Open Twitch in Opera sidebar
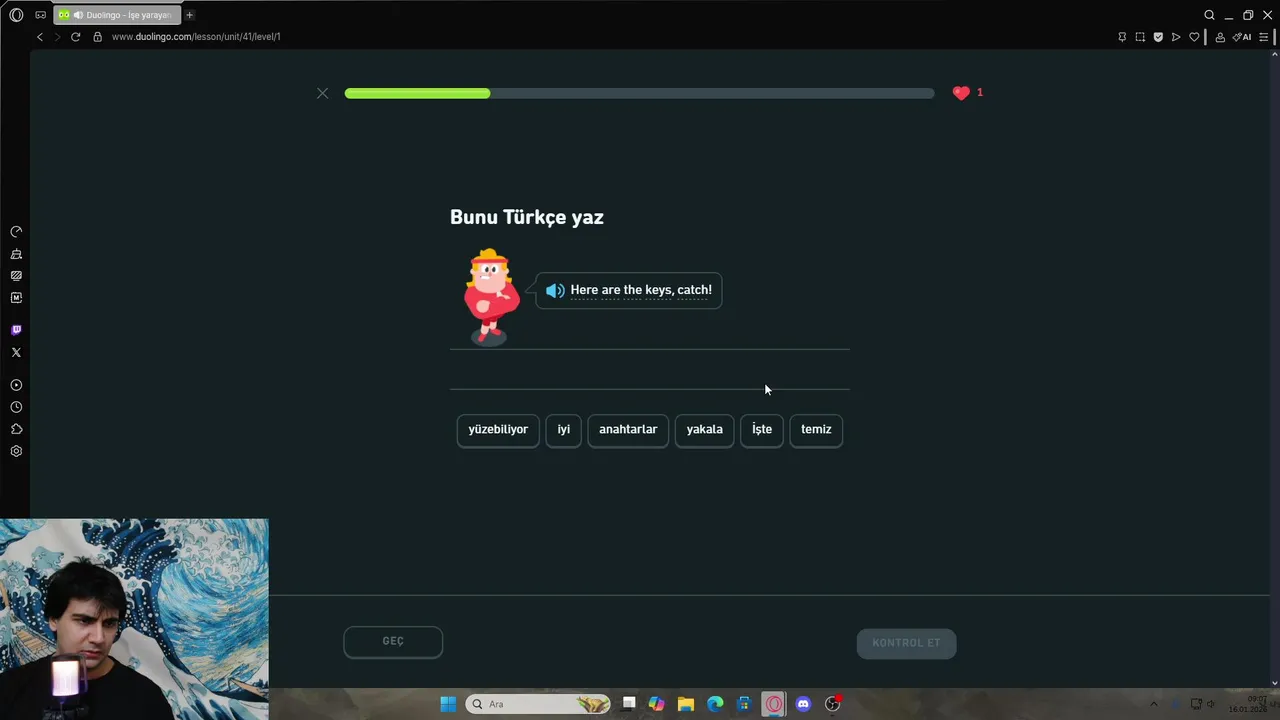Image resolution: width=1280 pixels, height=720 pixels. click(16, 330)
